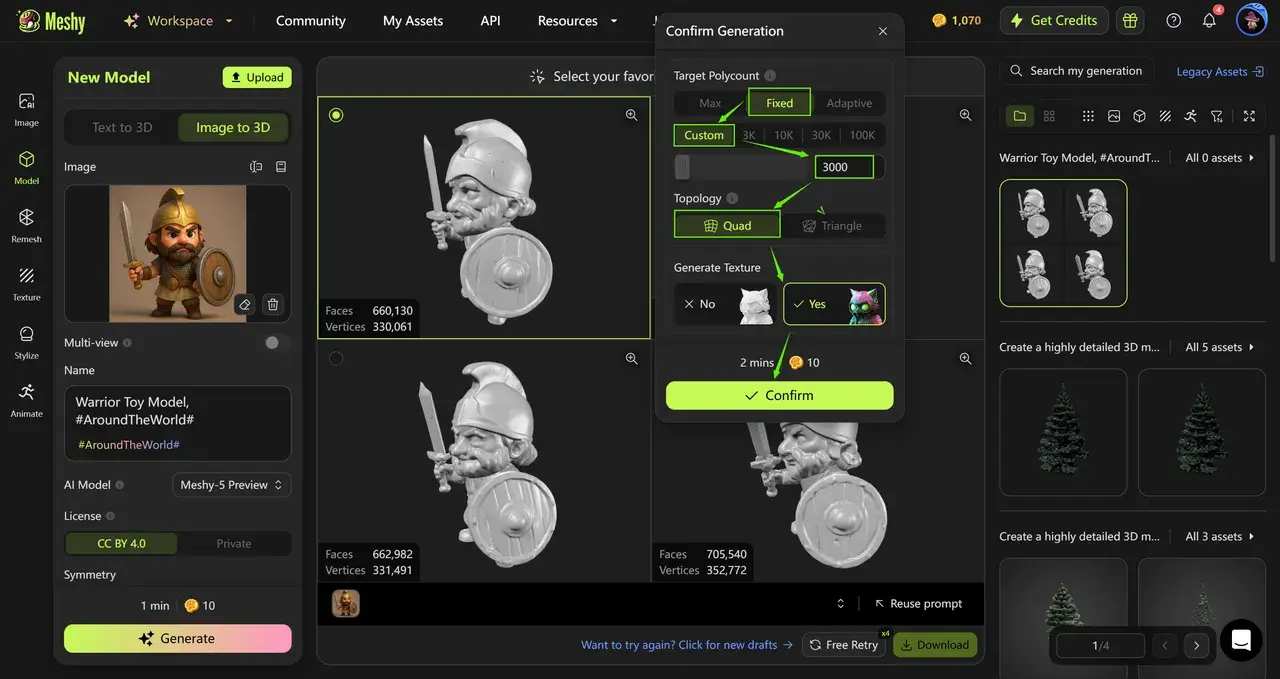The width and height of the screenshot is (1280, 679).
Task: Open the notifications bell
Action: coord(1209,20)
